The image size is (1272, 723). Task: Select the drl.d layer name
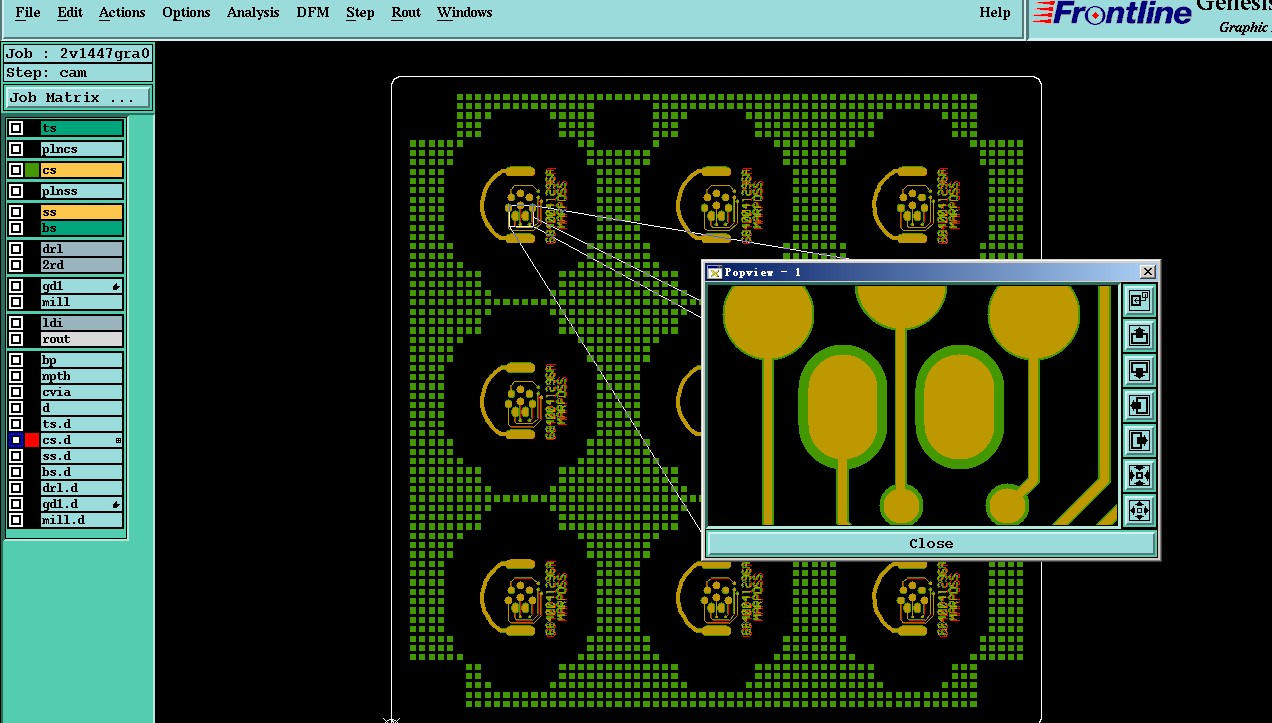[82, 488]
